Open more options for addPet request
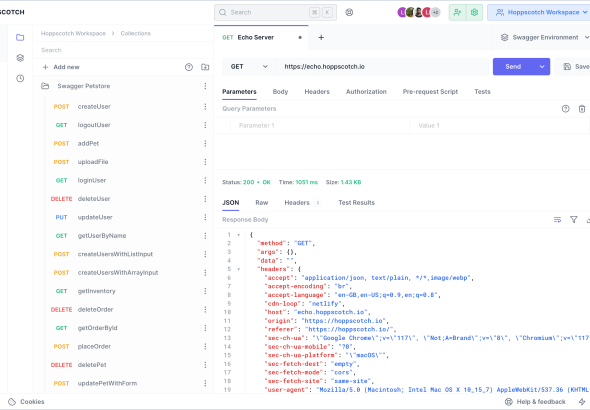This screenshot has height=410, width=590. pyautogui.click(x=205, y=143)
